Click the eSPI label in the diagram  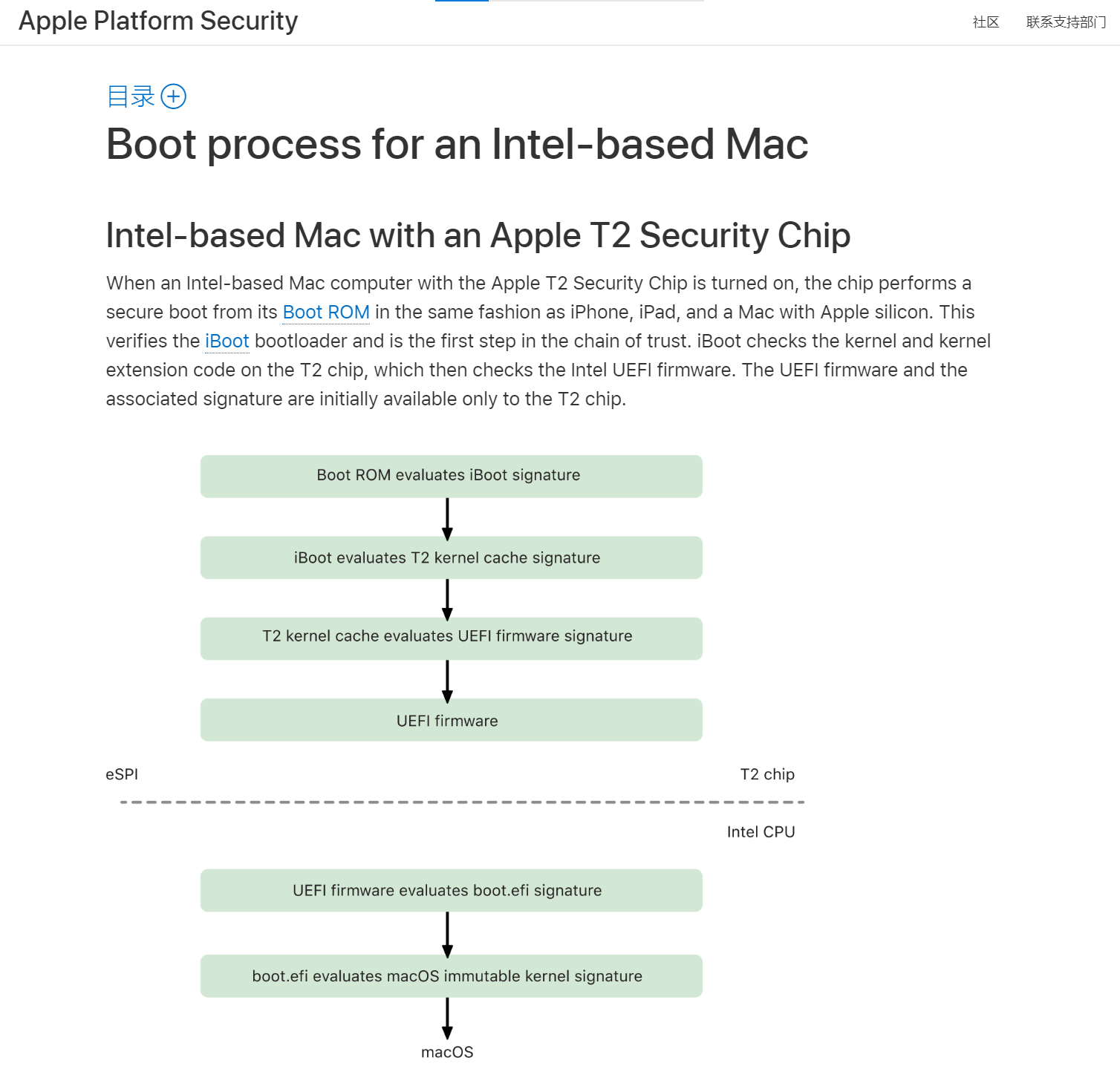click(122, 774)
